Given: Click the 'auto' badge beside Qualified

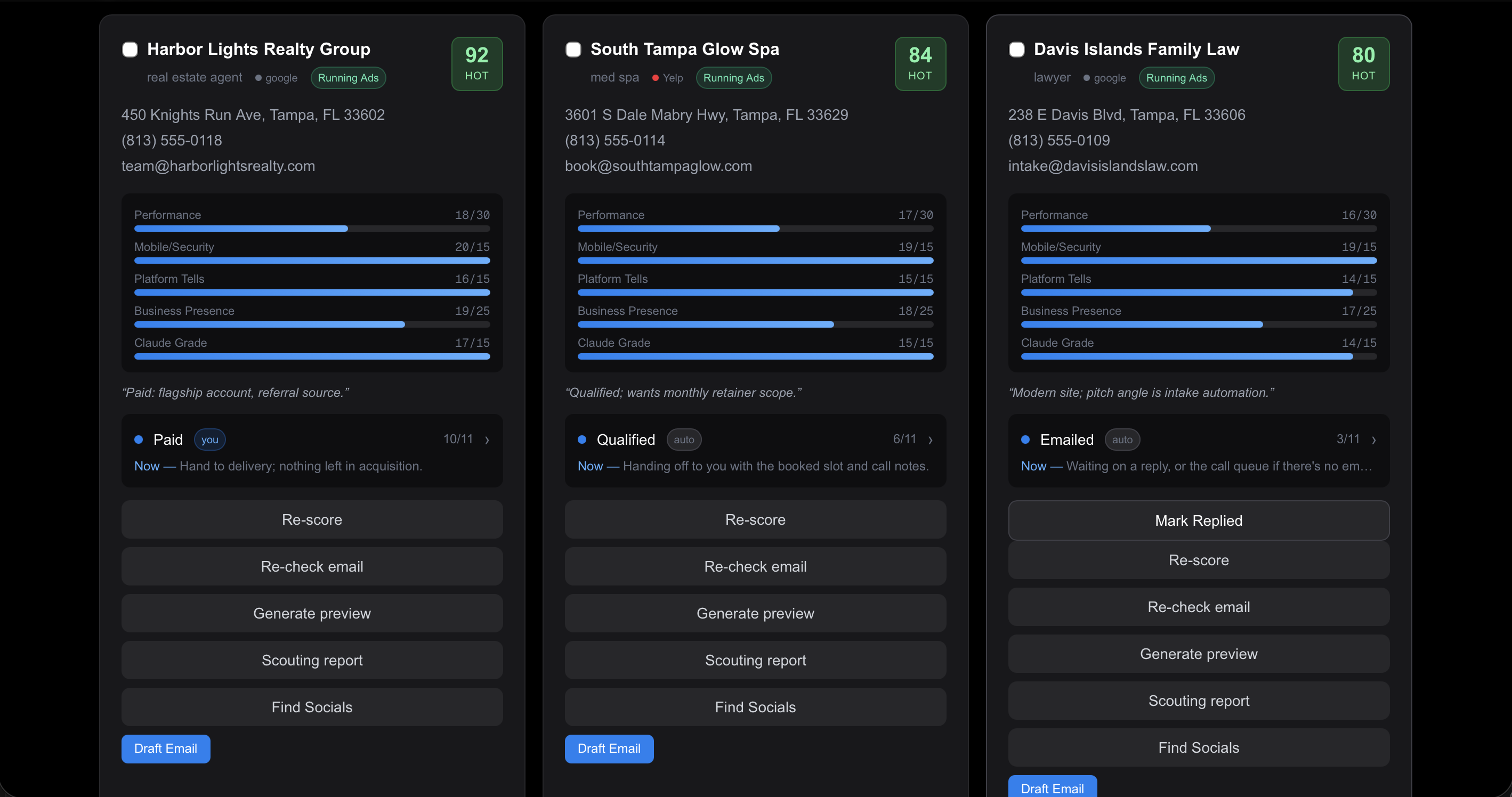Looking at the screenshot, I should (x=684, y=440).
